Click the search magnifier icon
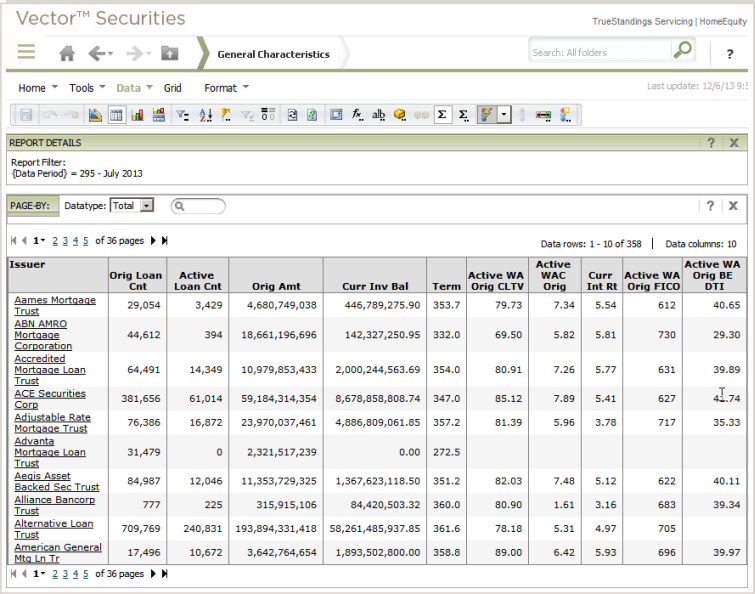Viewport: 755px width, 594px height. pos(682,50)
